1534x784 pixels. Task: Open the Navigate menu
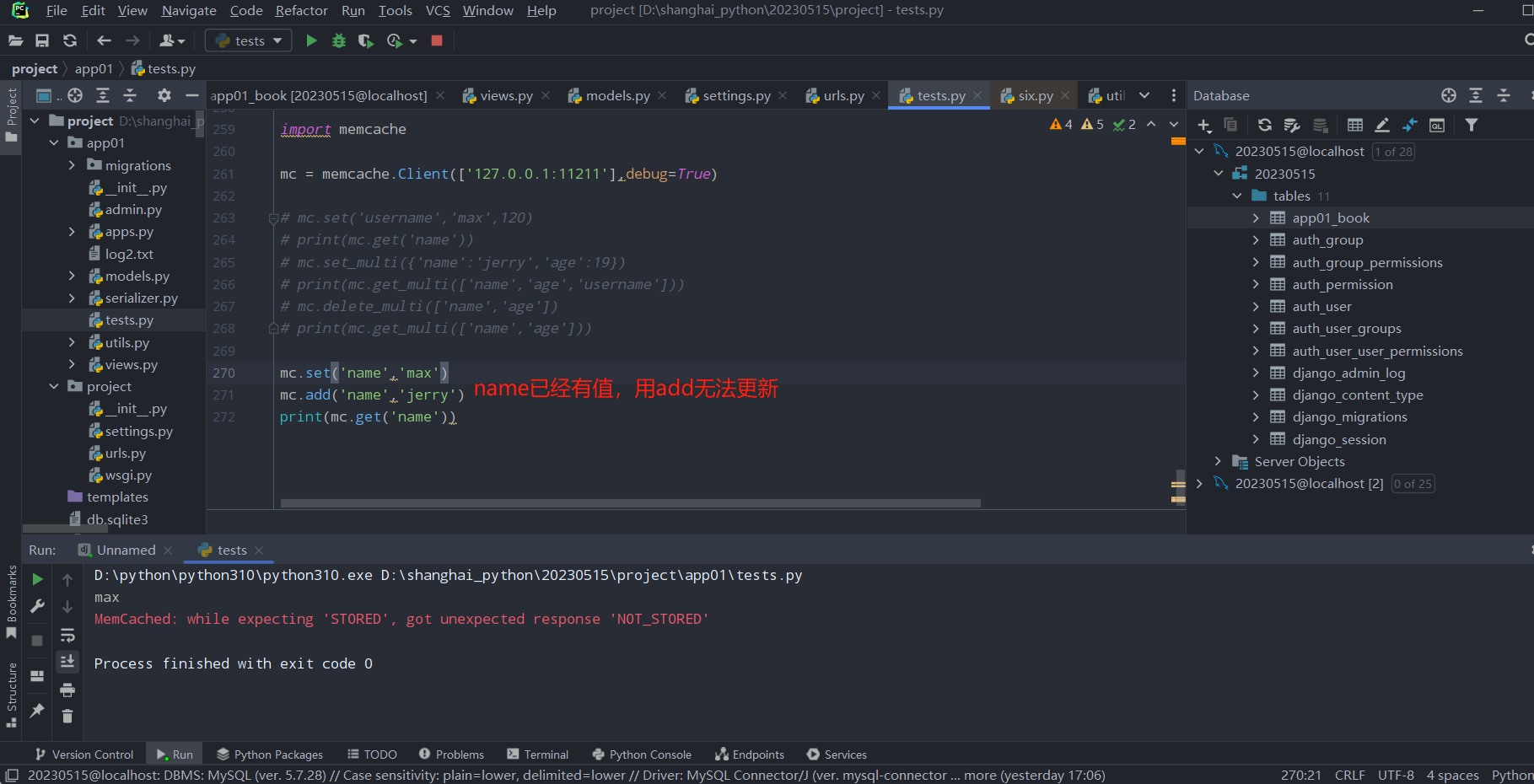click(x=189, y=10)
